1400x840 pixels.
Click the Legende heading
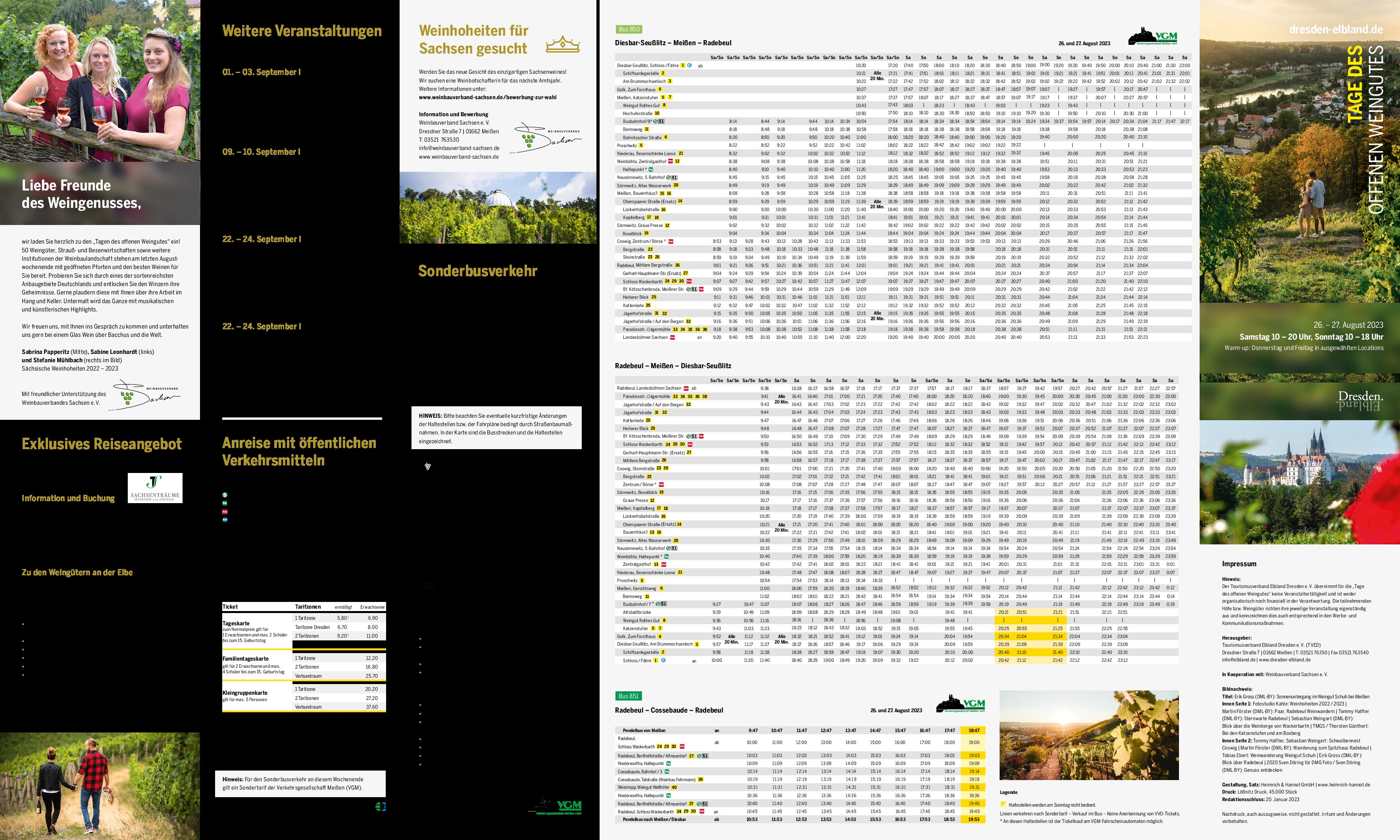click(1008, 792)
